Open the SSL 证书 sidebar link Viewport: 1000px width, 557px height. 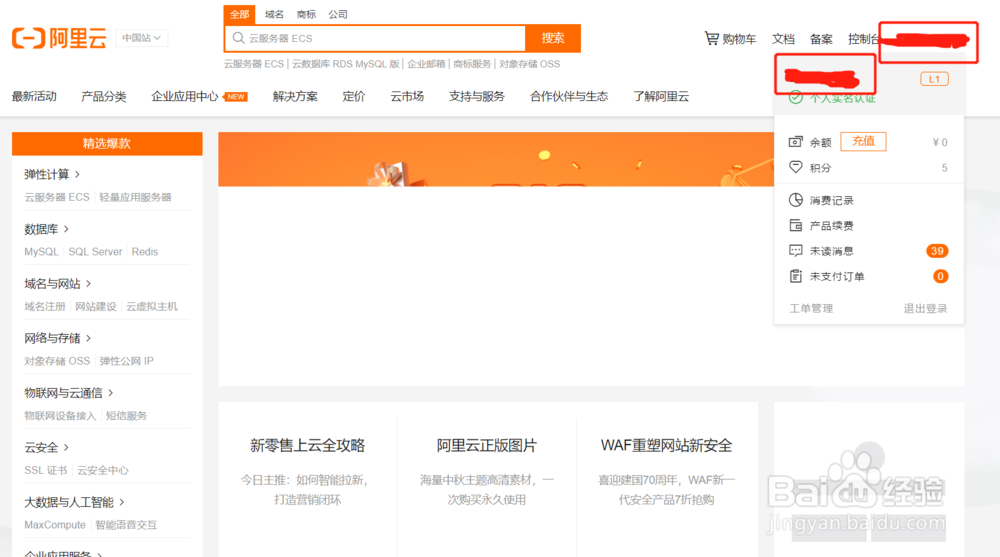pyautogui.click(x=45, y=470)
